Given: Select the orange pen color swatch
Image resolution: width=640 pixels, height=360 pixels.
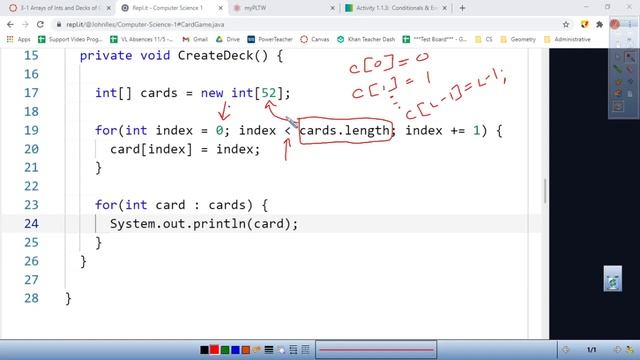Looking at the screenshot, I should click(x=245, y=350).
